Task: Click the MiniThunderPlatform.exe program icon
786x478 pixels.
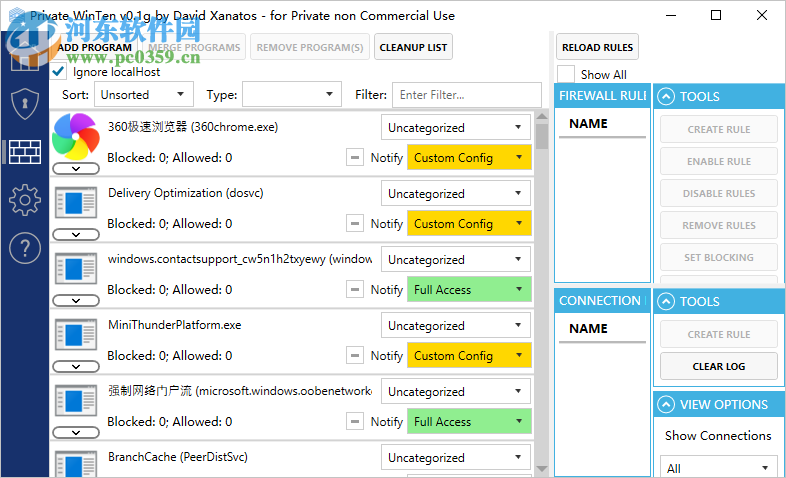Action: tap(76, 335)
